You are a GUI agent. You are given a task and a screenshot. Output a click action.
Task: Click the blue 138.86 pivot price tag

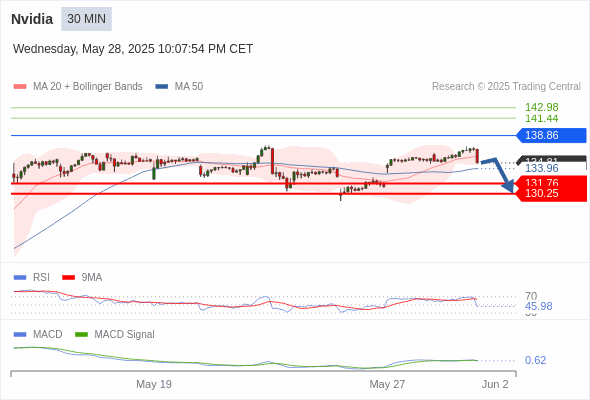click(x=551, y=135)
